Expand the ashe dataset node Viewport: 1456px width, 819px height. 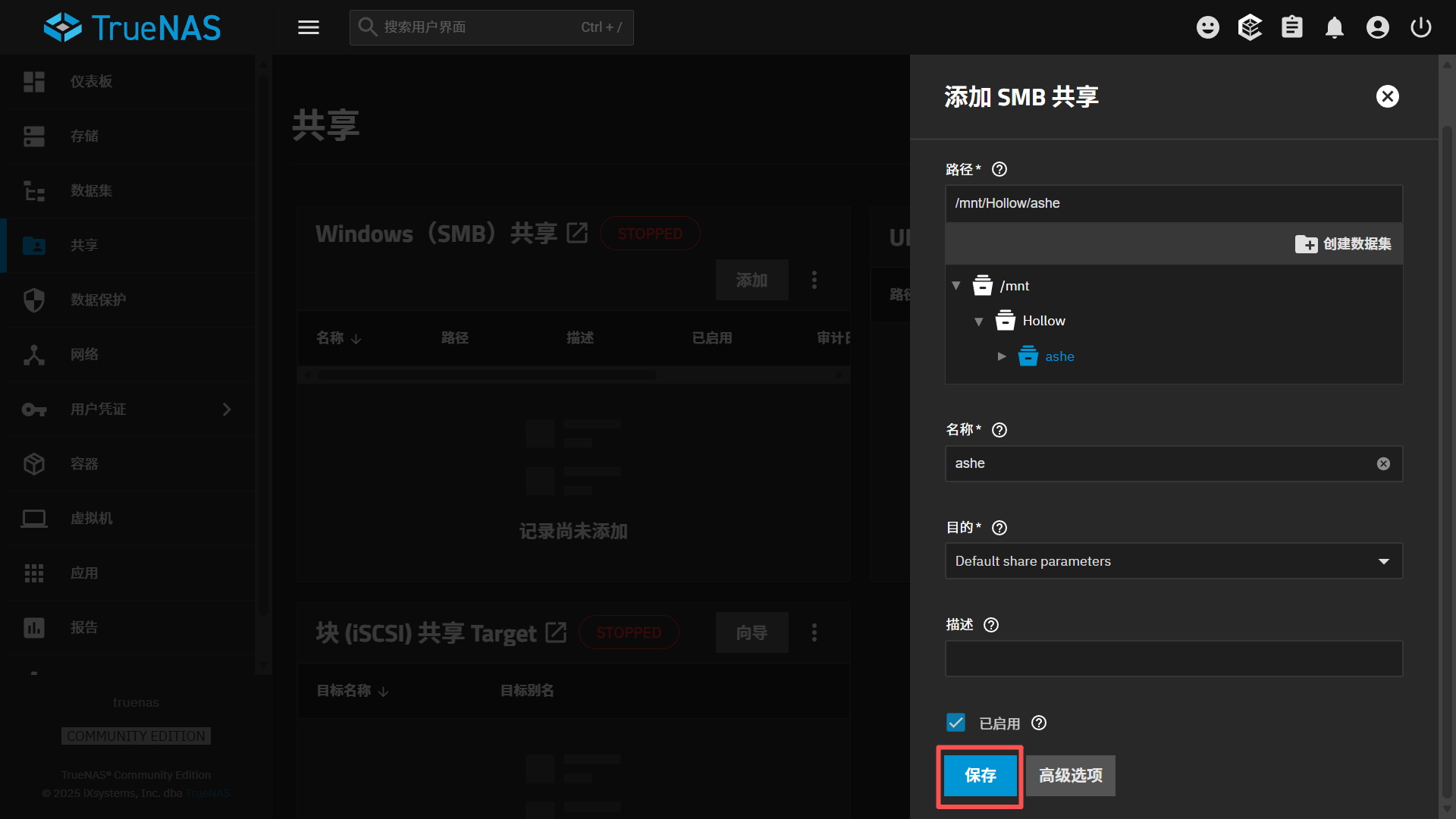point(1002,356)
